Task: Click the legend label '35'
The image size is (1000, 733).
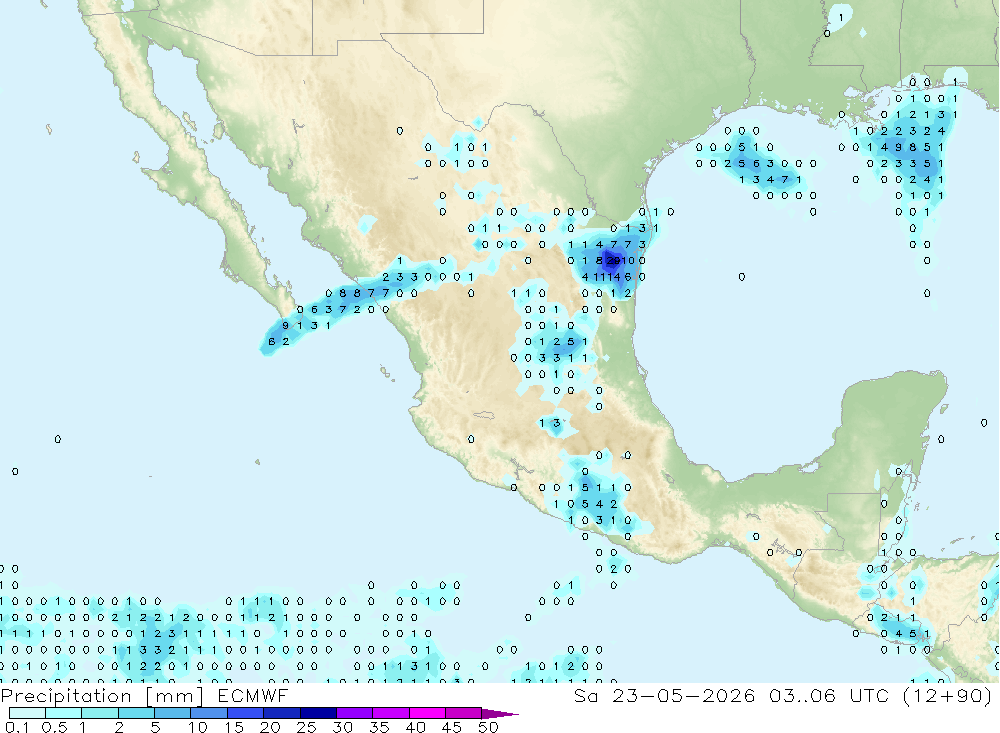Action: (379, 727)
